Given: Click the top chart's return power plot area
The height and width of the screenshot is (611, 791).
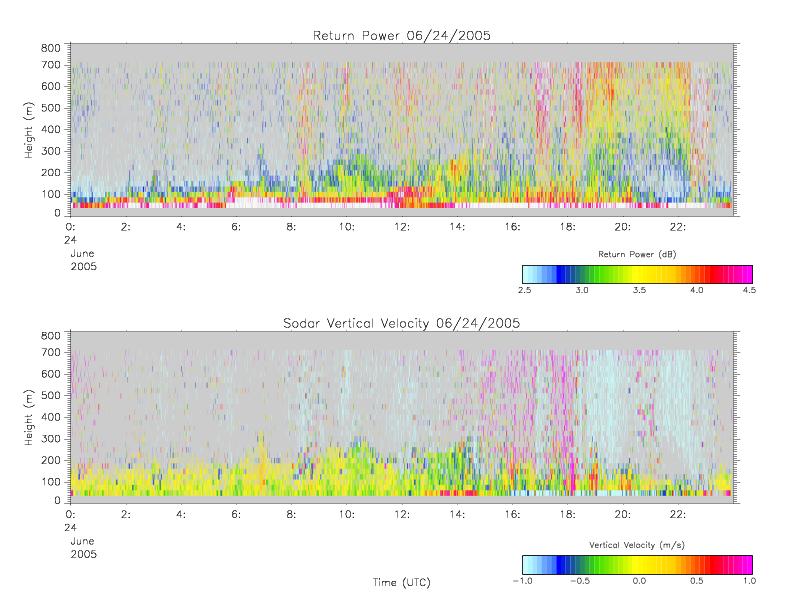Looking at the screenshot, I should (402, 130).
